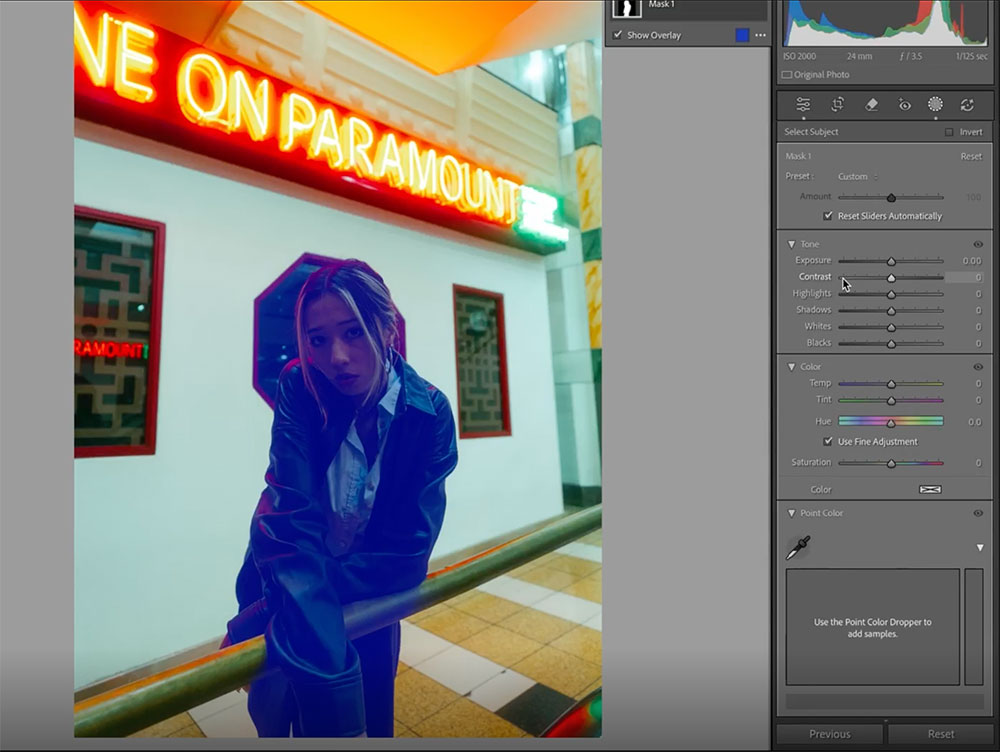Click the Temp slider handle
This screenshot has width=1000, height=752.
coord(891,384)
